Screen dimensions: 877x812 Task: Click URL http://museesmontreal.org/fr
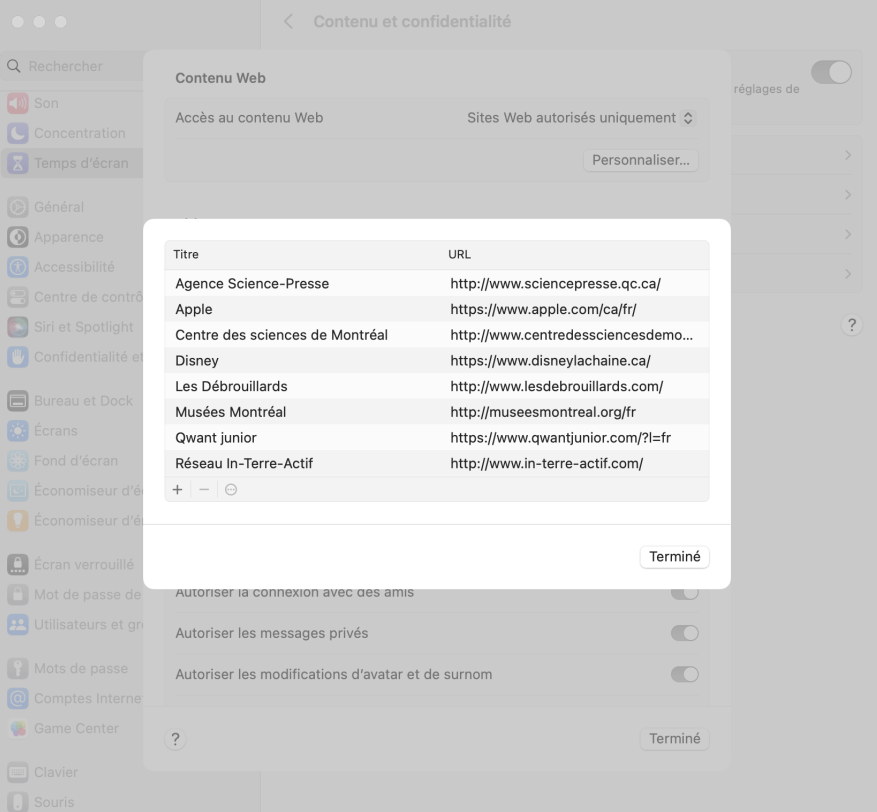[x=543, y=412]
